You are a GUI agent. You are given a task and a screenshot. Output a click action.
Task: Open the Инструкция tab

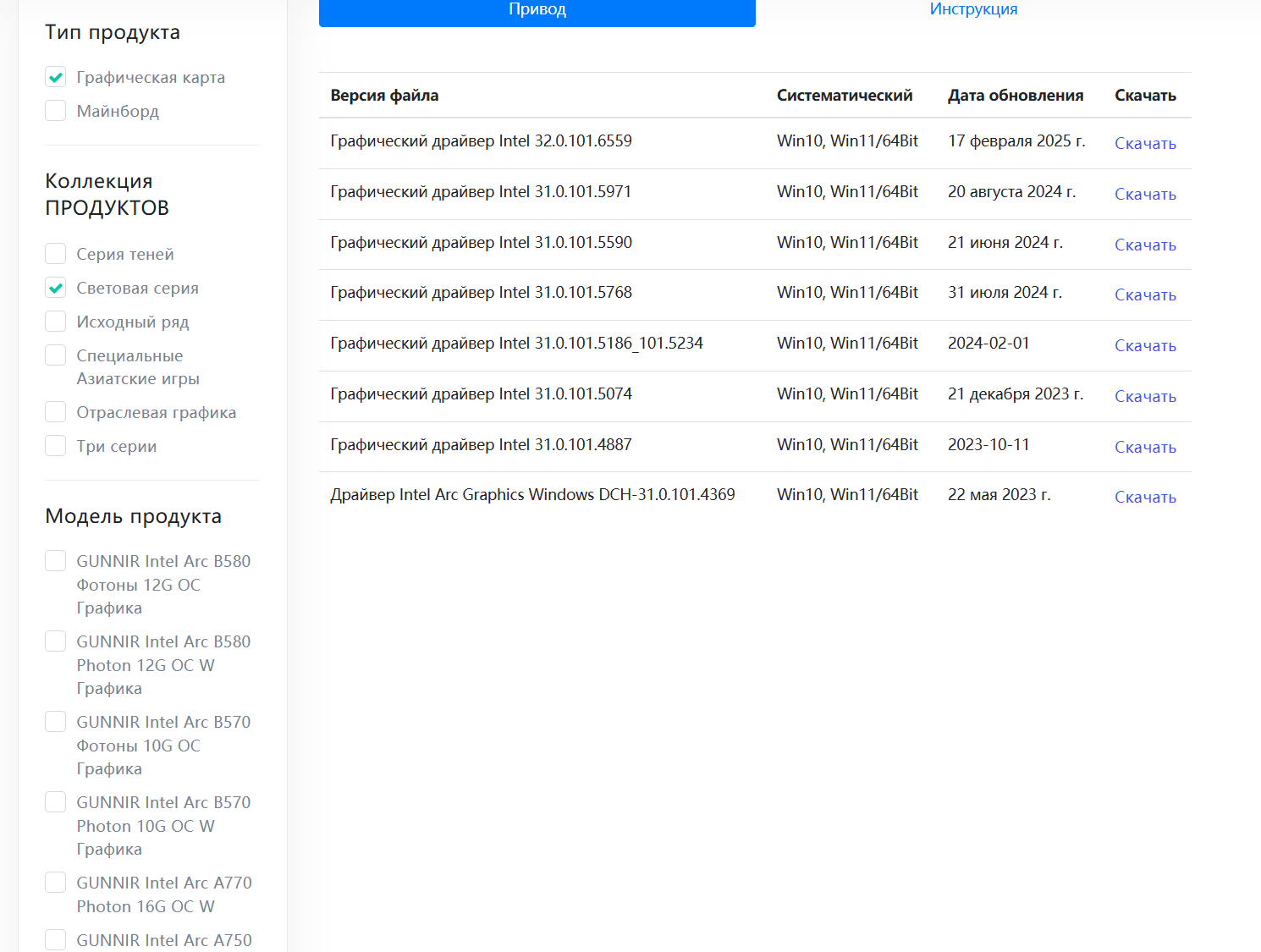(x=973, y=10)
